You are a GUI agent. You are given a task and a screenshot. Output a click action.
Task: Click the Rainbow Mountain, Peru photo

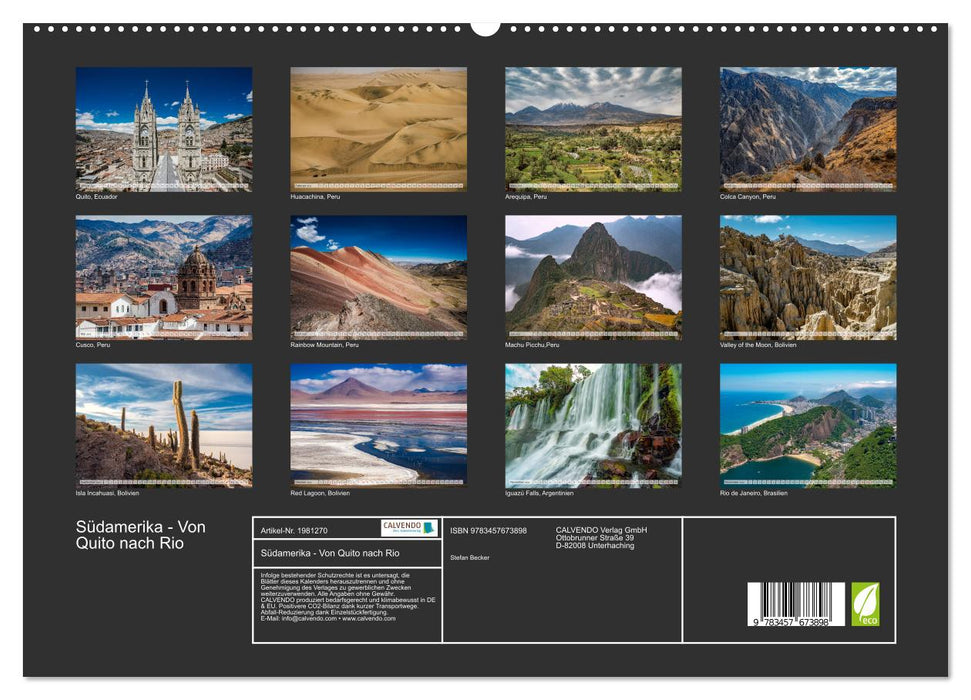coord(378,277)
